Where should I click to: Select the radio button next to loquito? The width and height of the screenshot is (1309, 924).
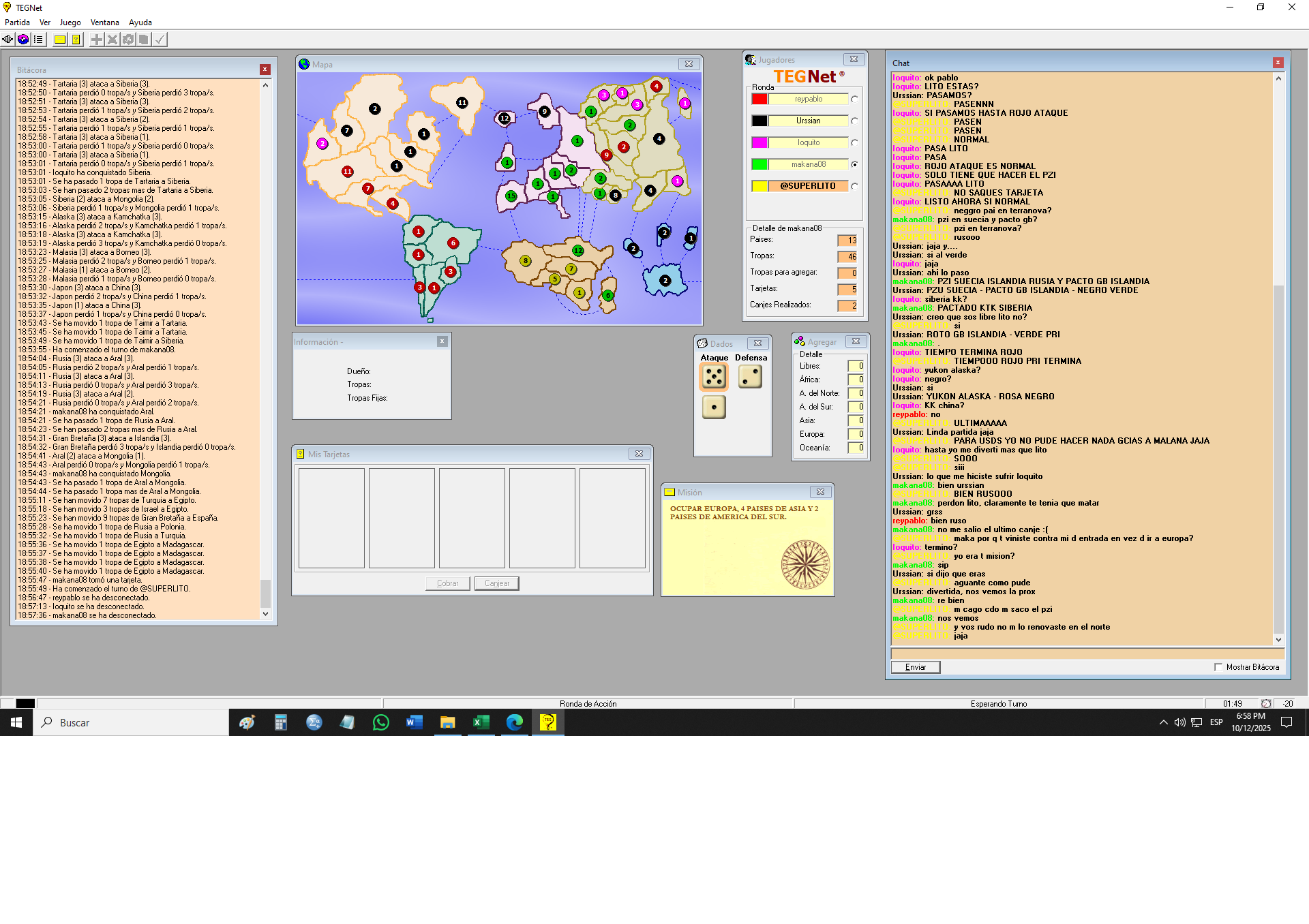pos(854,143)
